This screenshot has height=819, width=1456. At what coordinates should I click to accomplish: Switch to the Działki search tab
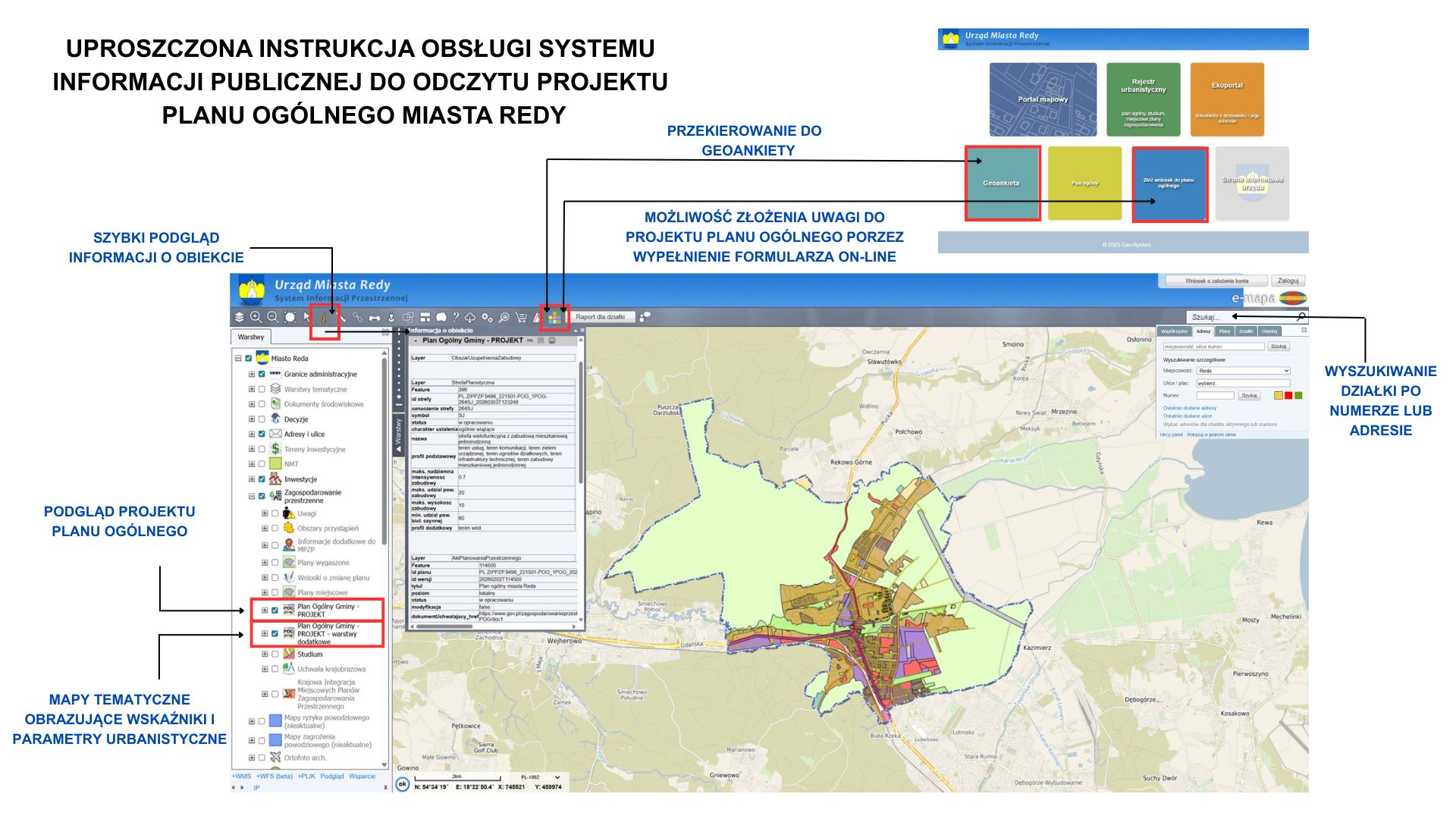tap(1246, 331)
